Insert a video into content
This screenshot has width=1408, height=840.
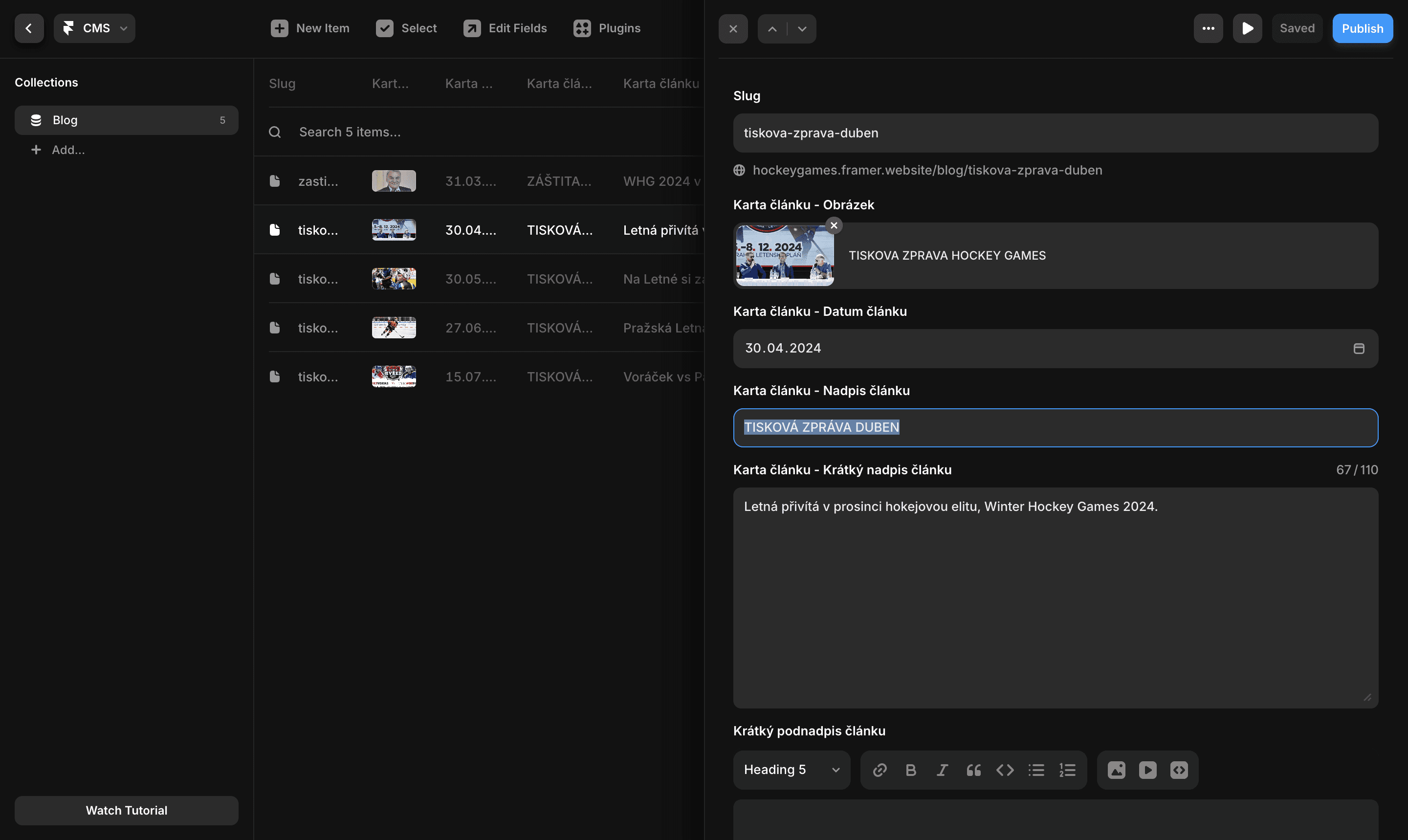[x=1148, y=770]
